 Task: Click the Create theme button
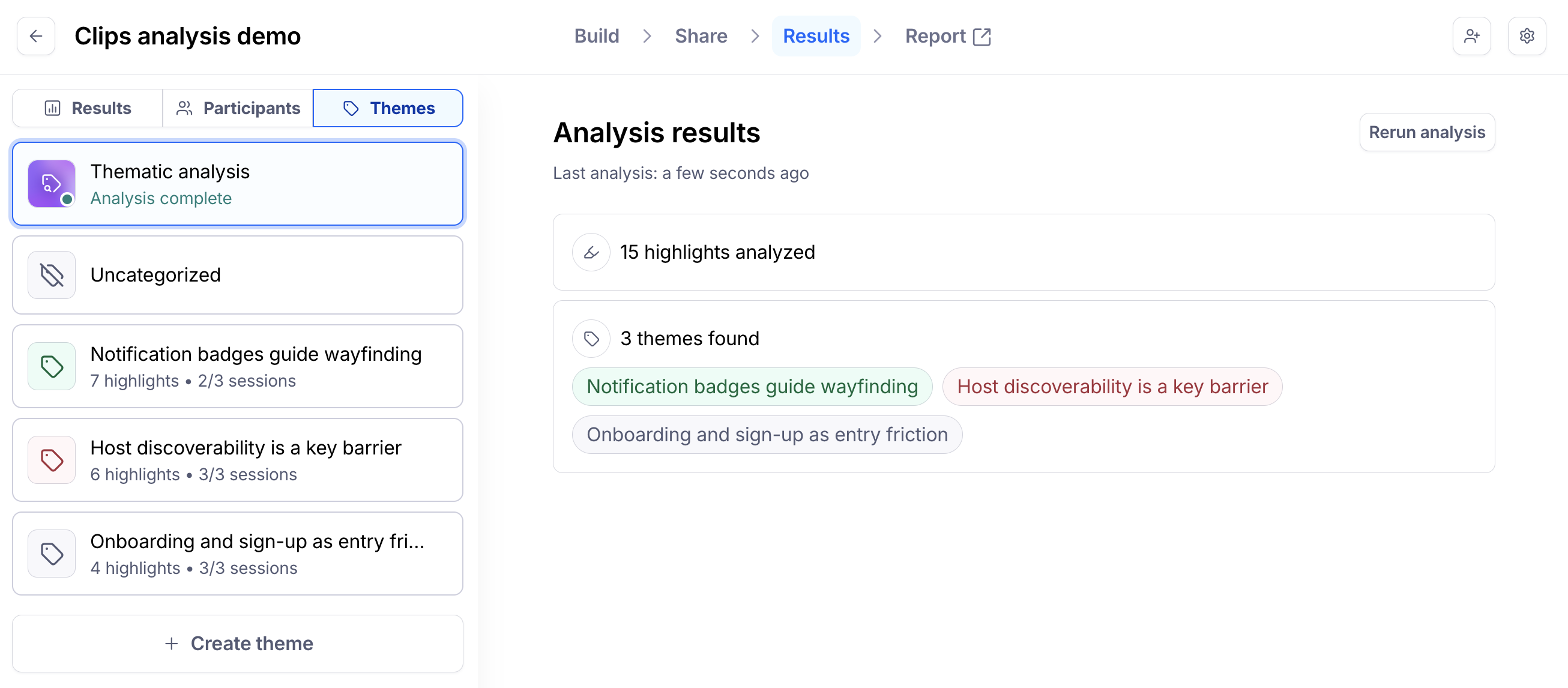238,644
